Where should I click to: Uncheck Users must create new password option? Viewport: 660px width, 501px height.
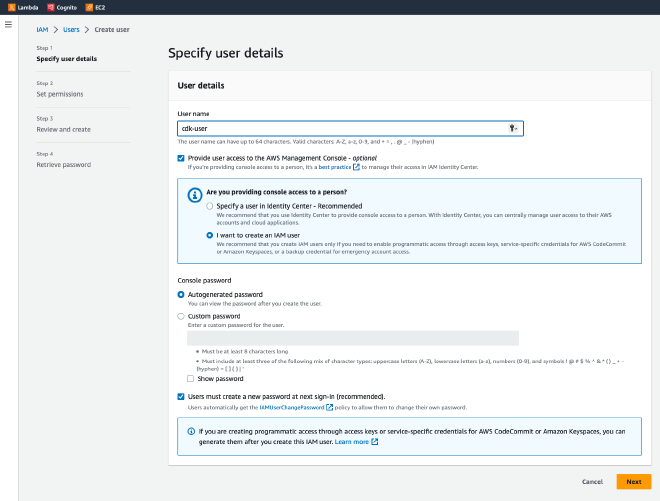(181, 397)
